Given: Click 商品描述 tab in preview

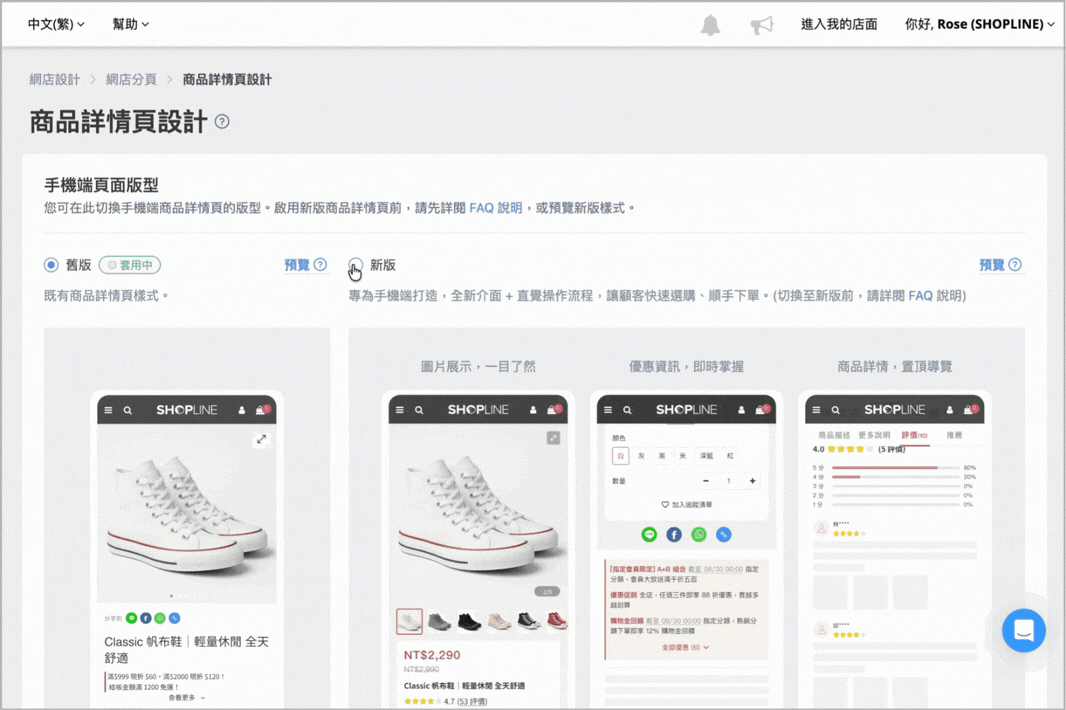Looking at the screenshot, I should click(833, 435).
